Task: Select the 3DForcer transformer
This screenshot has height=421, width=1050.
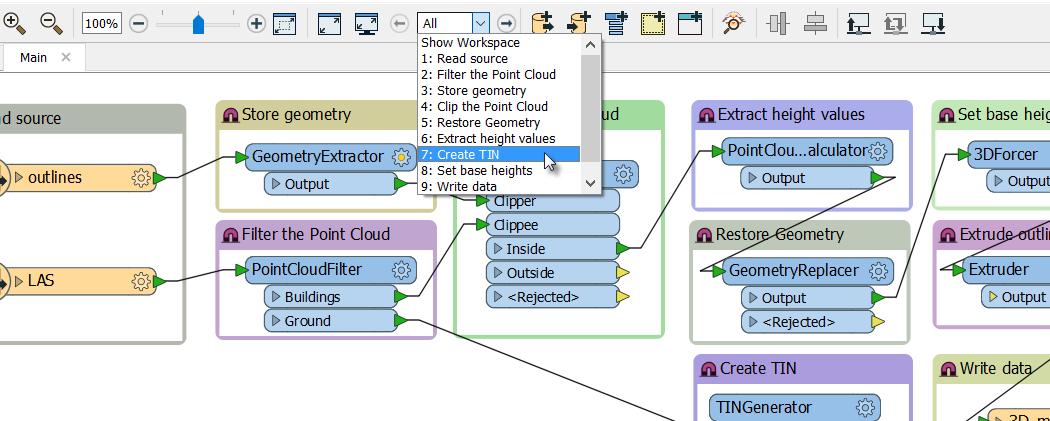Action: pyautogui.click(x=1005, y=155)
